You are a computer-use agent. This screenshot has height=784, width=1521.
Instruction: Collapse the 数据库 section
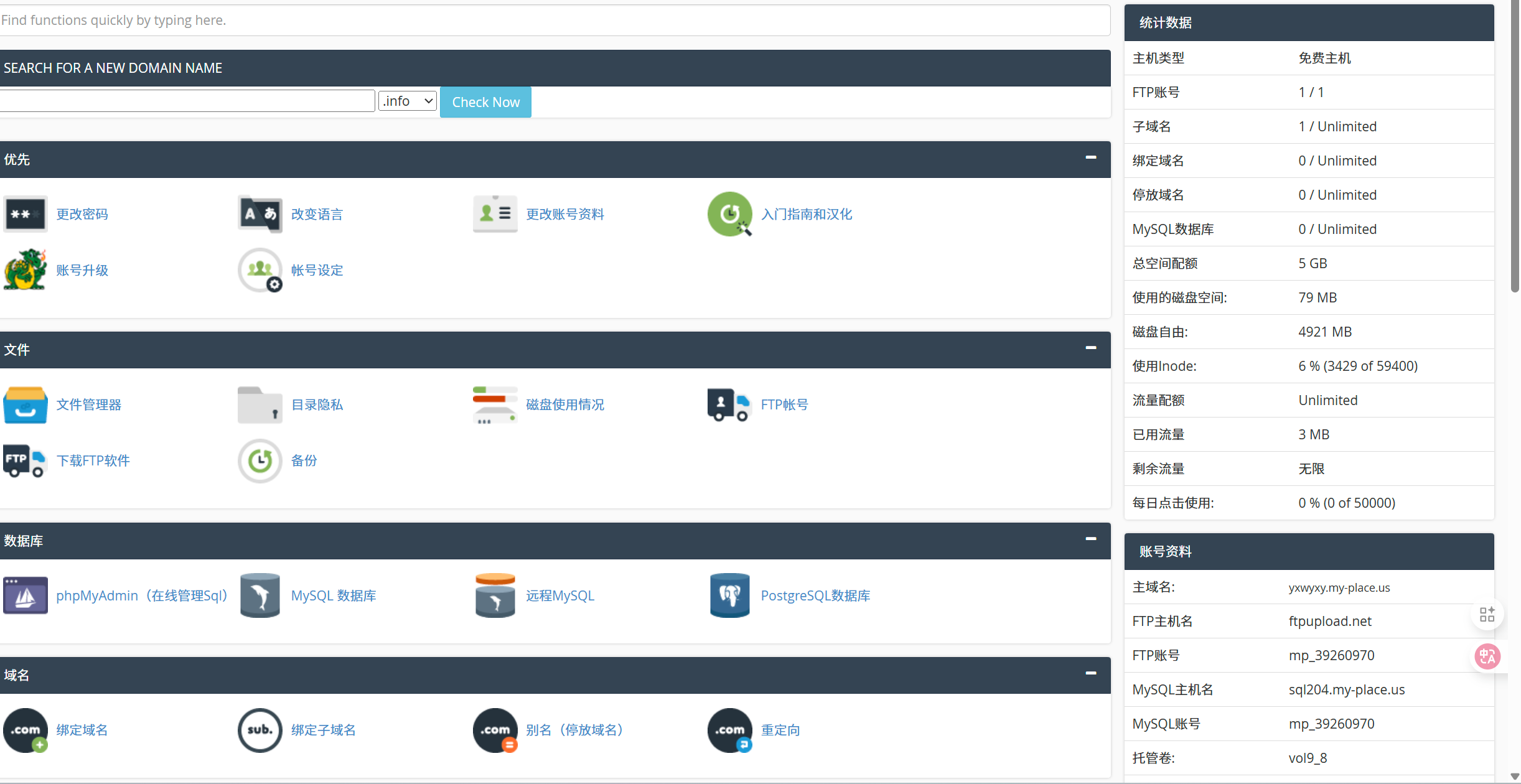[1090, 539]
